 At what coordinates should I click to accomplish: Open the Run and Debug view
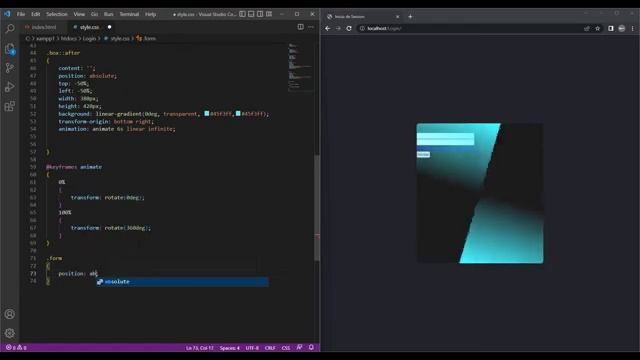[10, 87]
